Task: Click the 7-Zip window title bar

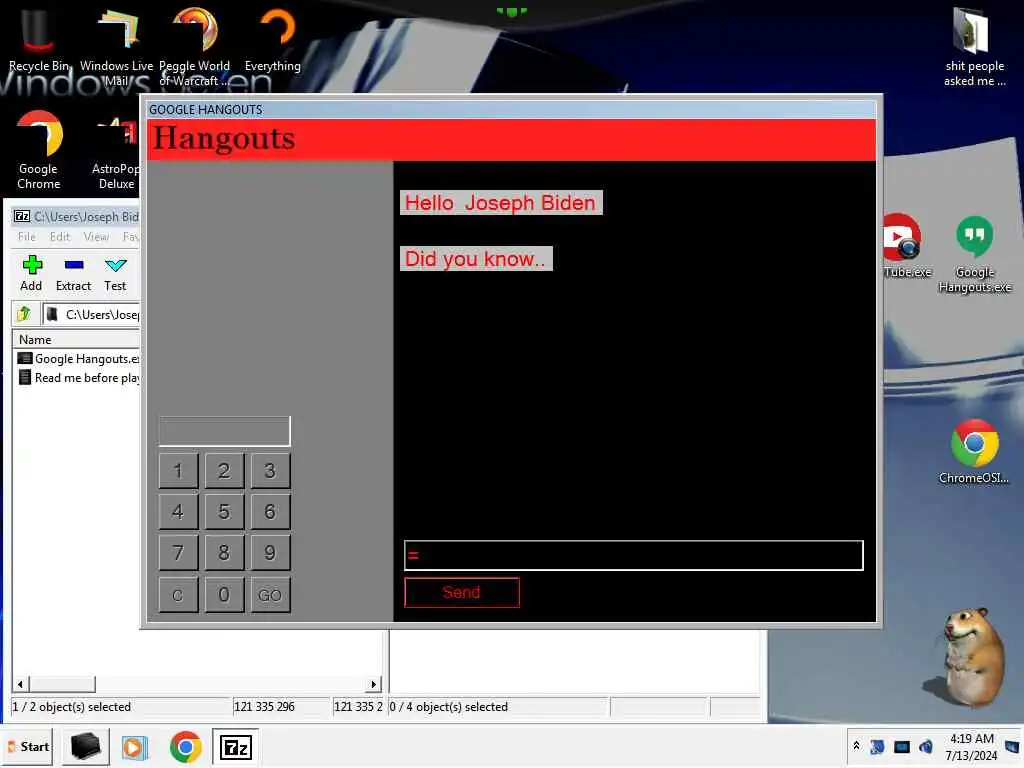Action: pyautogui.click(x=76, y=216)
